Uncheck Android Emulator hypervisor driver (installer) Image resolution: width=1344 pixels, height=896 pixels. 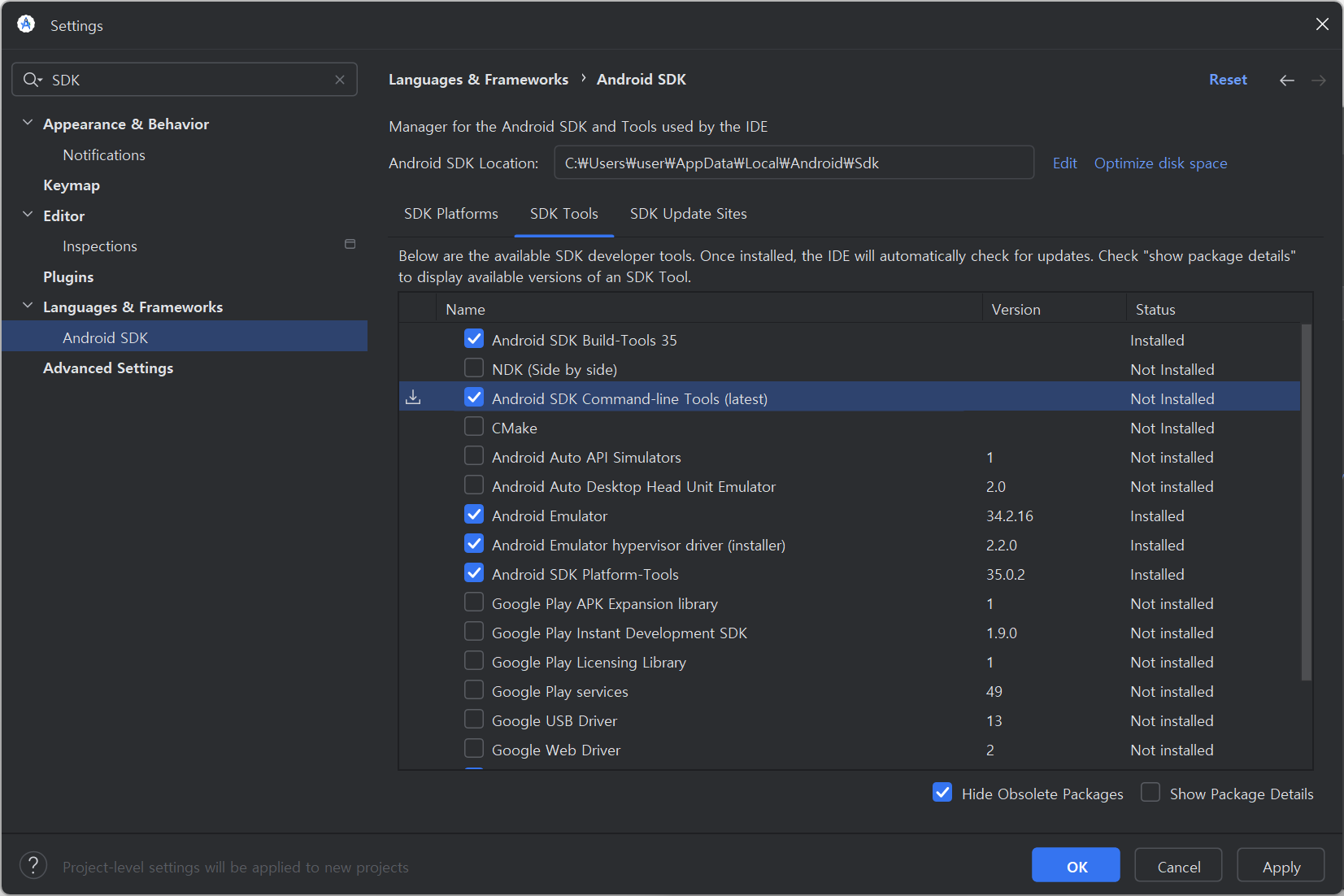pos(474,544)
